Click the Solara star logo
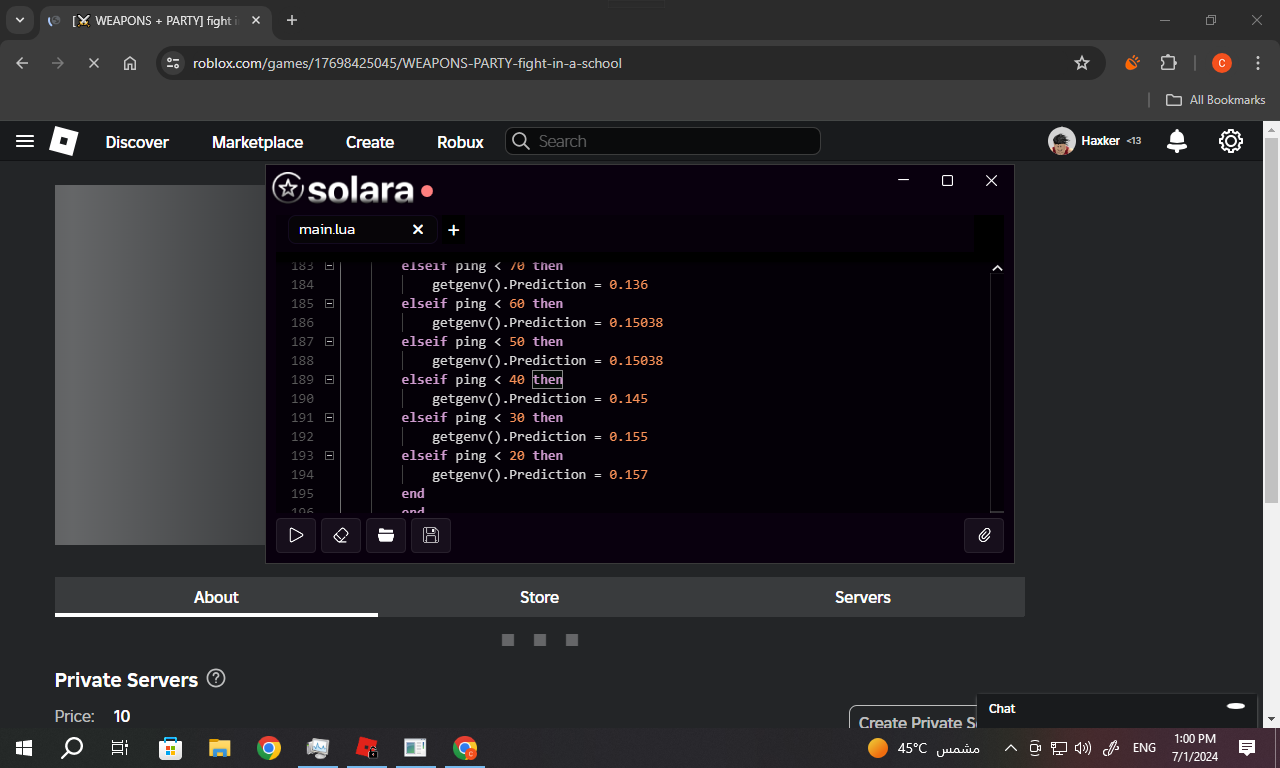The image size is (1280, 768). click(287, 188)
